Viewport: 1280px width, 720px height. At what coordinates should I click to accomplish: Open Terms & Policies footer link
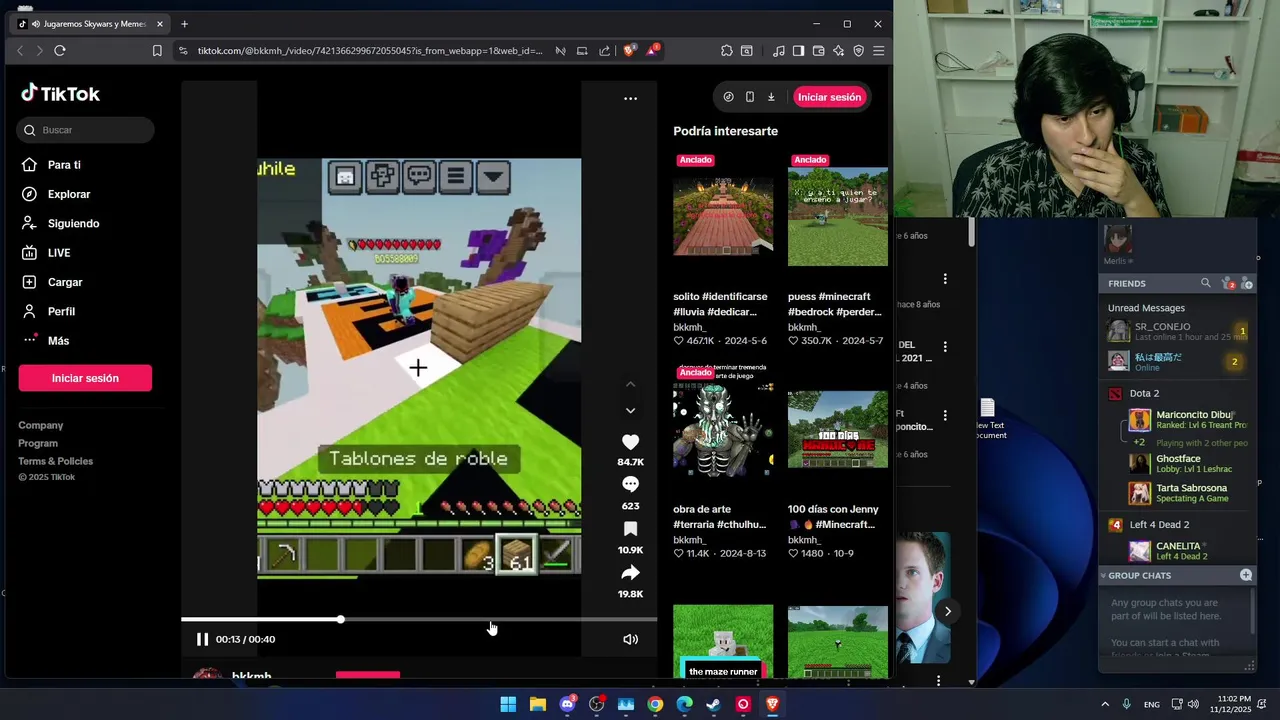pyautogui.click(x=55, y=461)
